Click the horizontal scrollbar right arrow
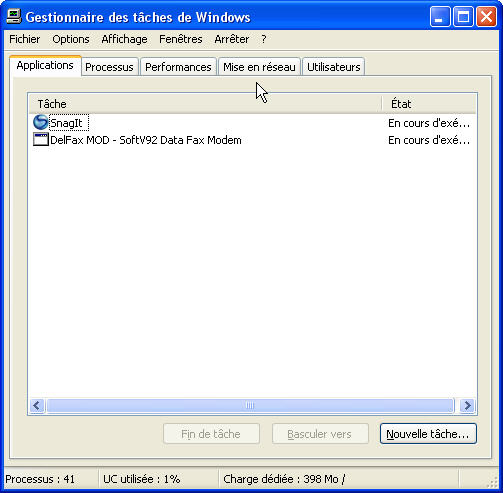The image size is (503, 493). [x=467, y=406]
